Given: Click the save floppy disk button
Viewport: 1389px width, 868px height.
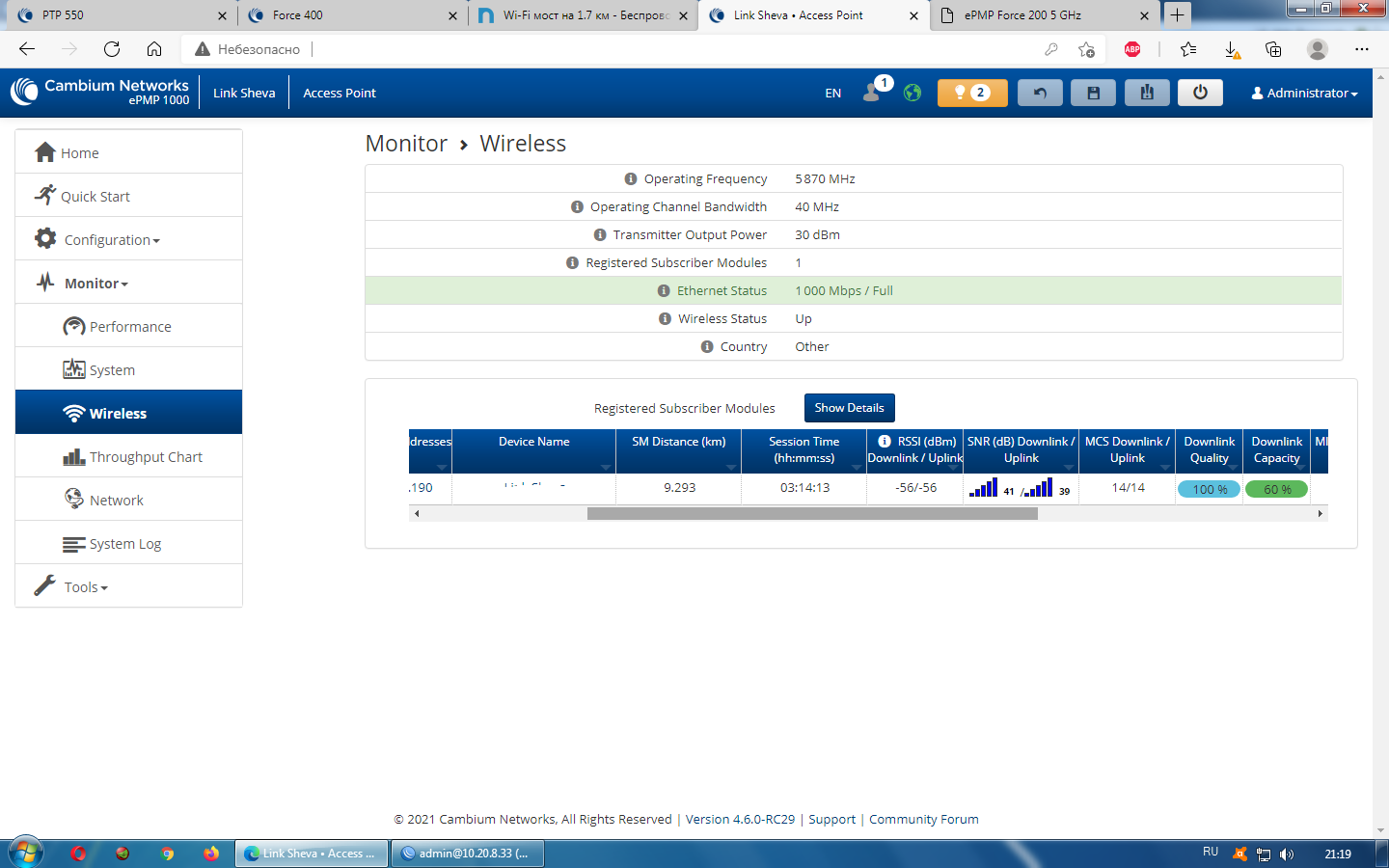Looking at the screenshot, I should [1093, 93].
